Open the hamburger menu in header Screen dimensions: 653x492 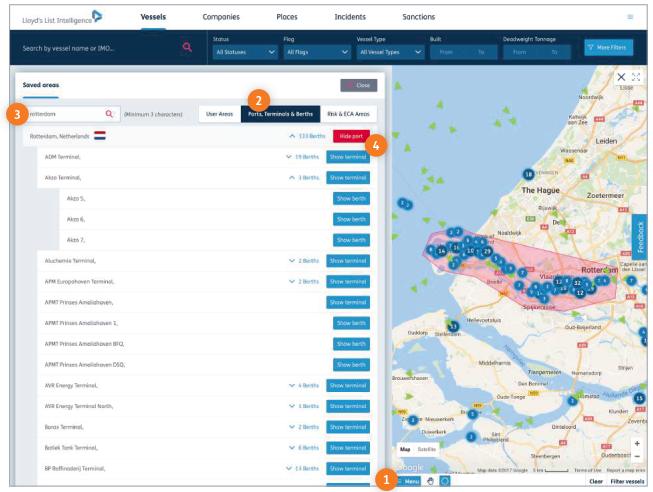click(630, 17)
